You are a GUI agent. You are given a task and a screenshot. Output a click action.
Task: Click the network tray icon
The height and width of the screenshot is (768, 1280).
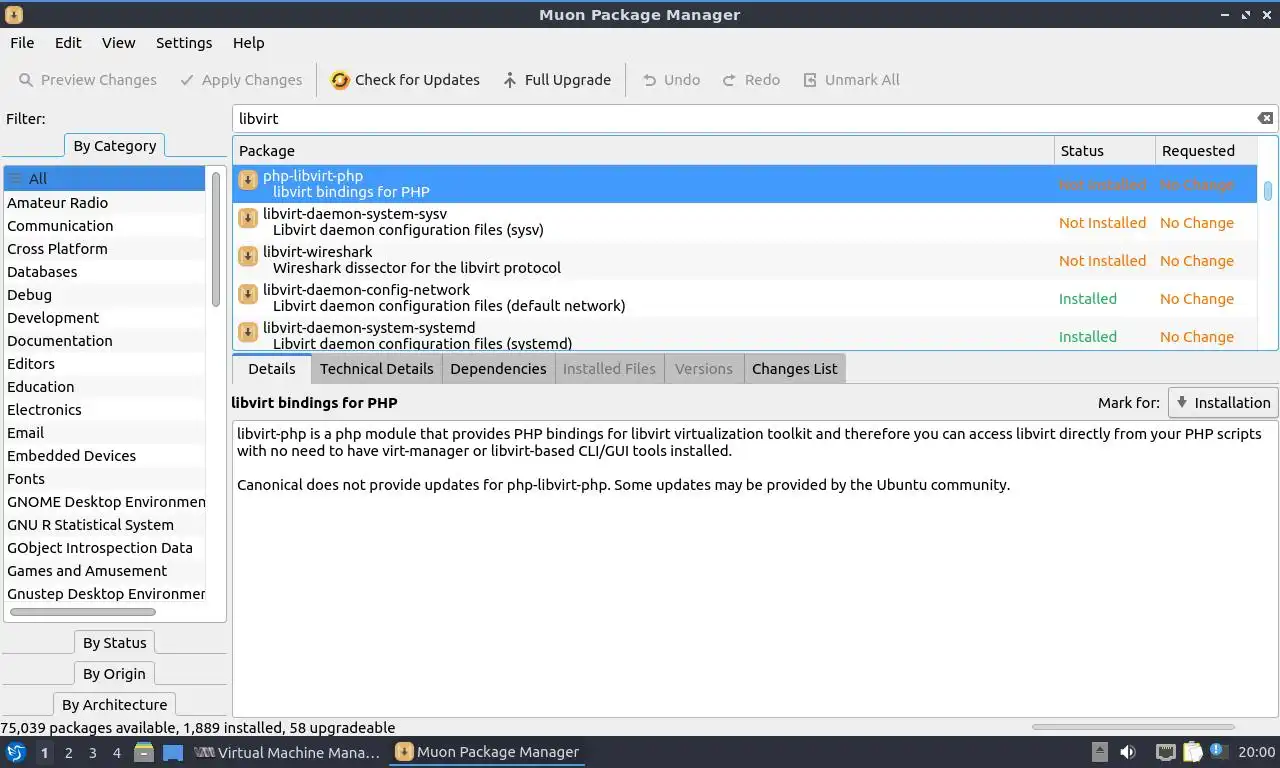(x=1165, y=752)
